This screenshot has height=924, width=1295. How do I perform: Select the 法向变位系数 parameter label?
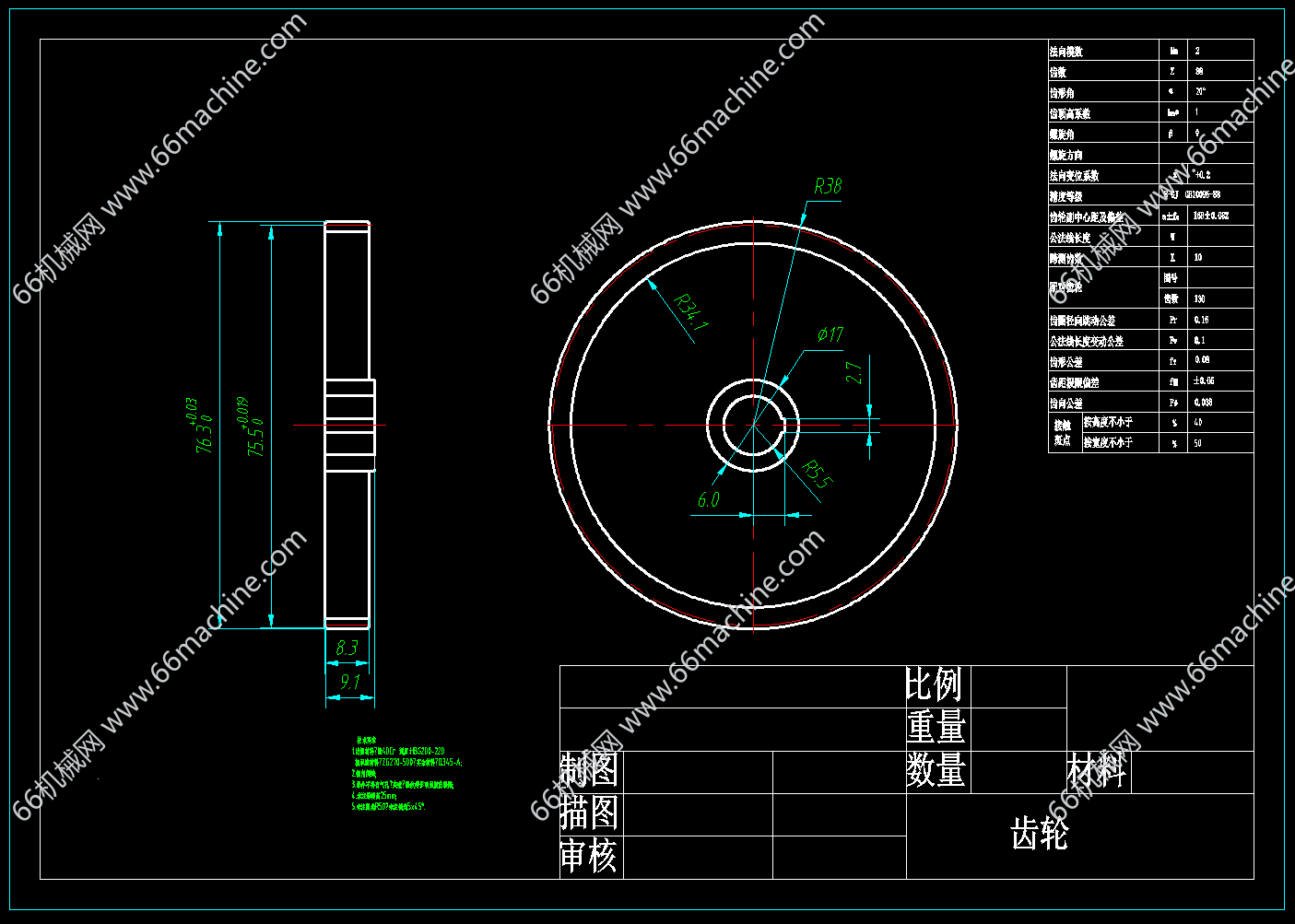click(x=1075, y=175)
